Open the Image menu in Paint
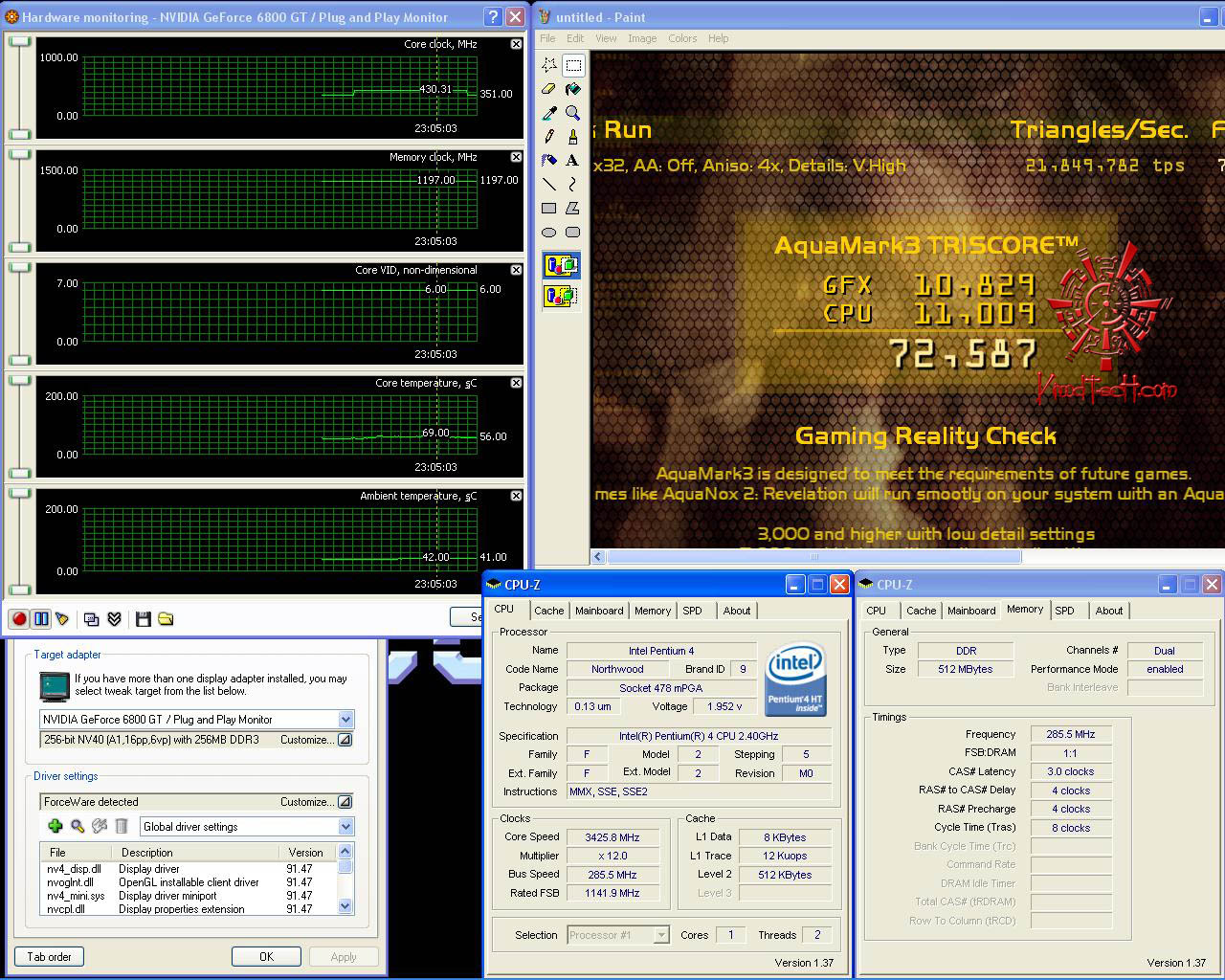The height and width of the screenshot is (980, 1225). pos(641,38)
